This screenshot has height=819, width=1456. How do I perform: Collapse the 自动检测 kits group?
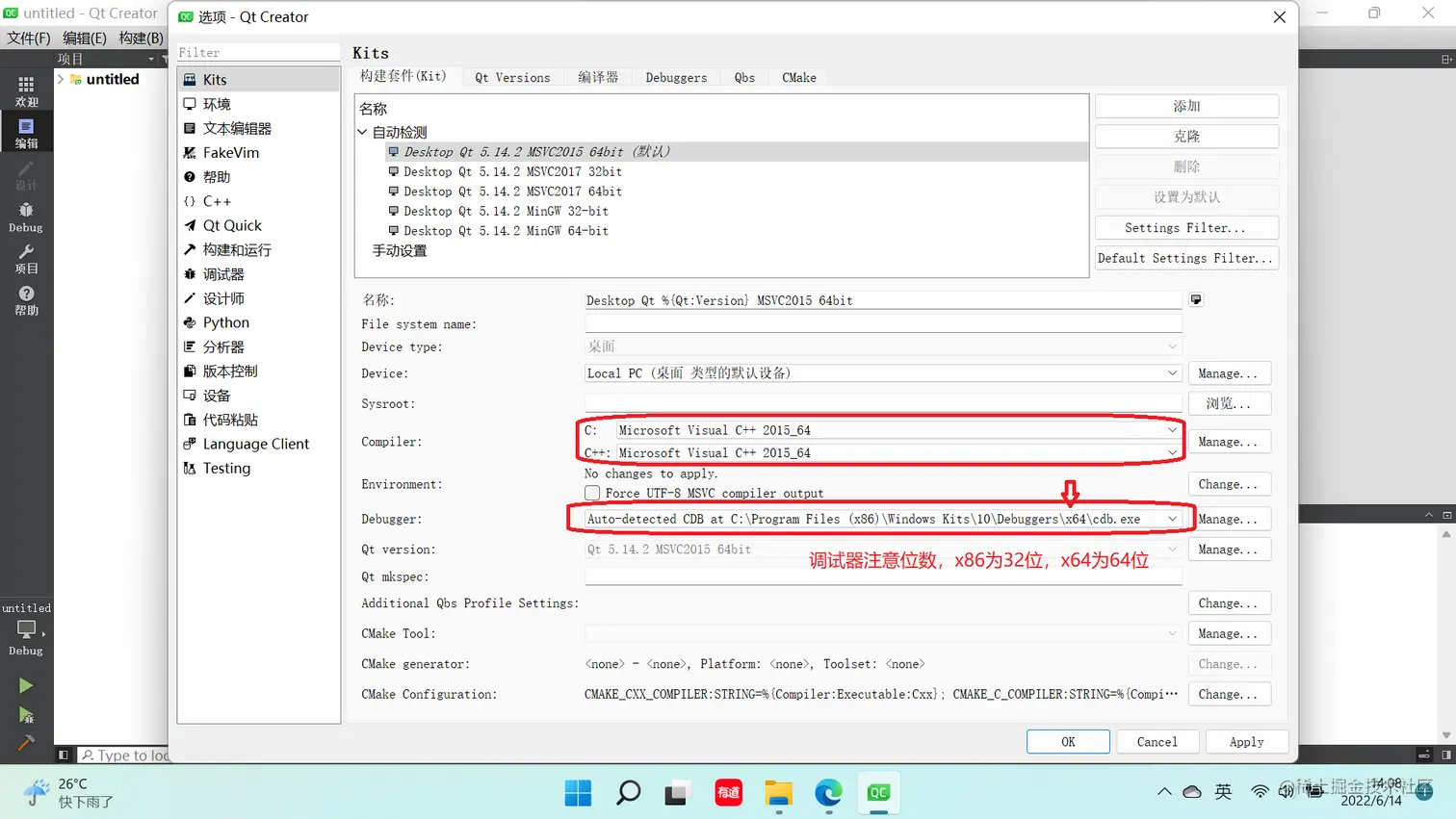(363, 132)
